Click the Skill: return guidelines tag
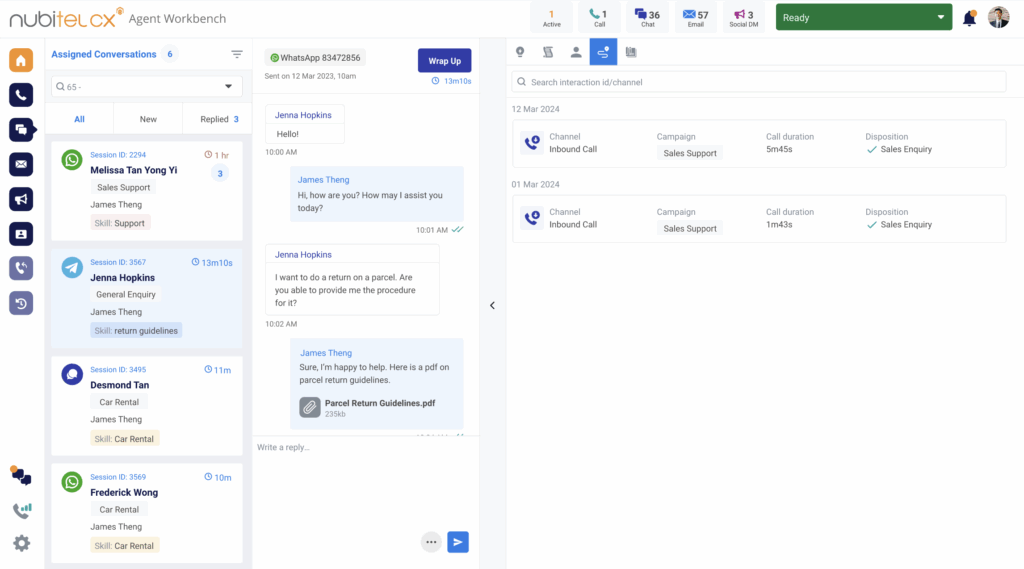 pos(136,331)
